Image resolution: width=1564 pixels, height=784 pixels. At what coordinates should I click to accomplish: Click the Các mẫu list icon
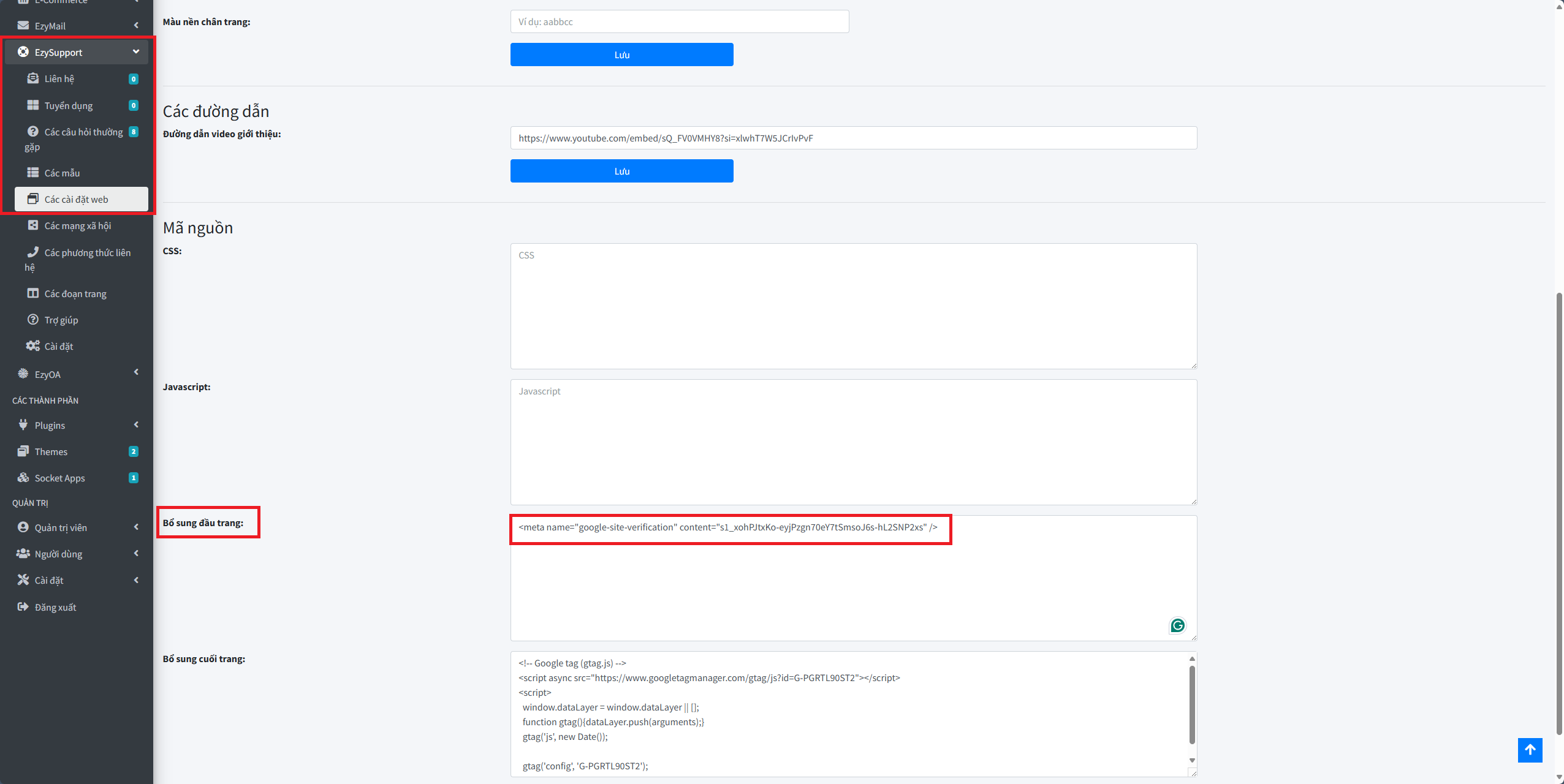pyautogui.click(x=33, y=173)
